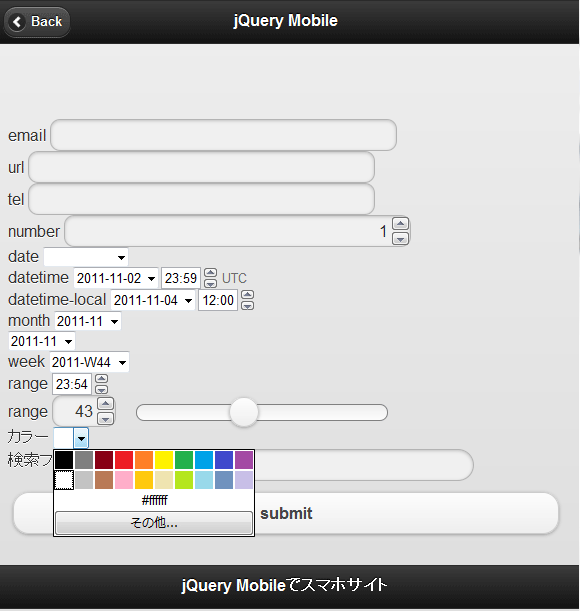Select the red color swatch
Image resolution: width=580 pixels, height=611 pixels.
pos(124,460)
